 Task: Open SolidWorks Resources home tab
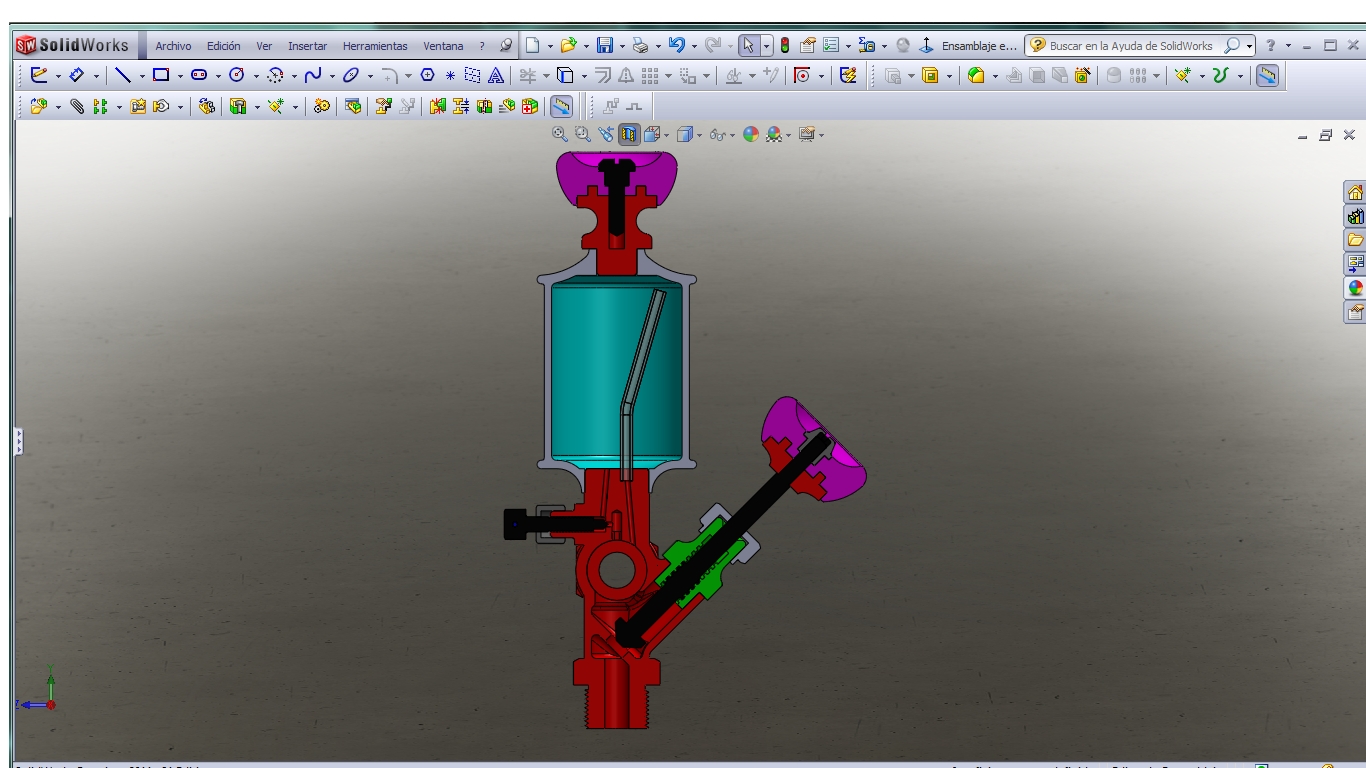[x=1355, y=192]
